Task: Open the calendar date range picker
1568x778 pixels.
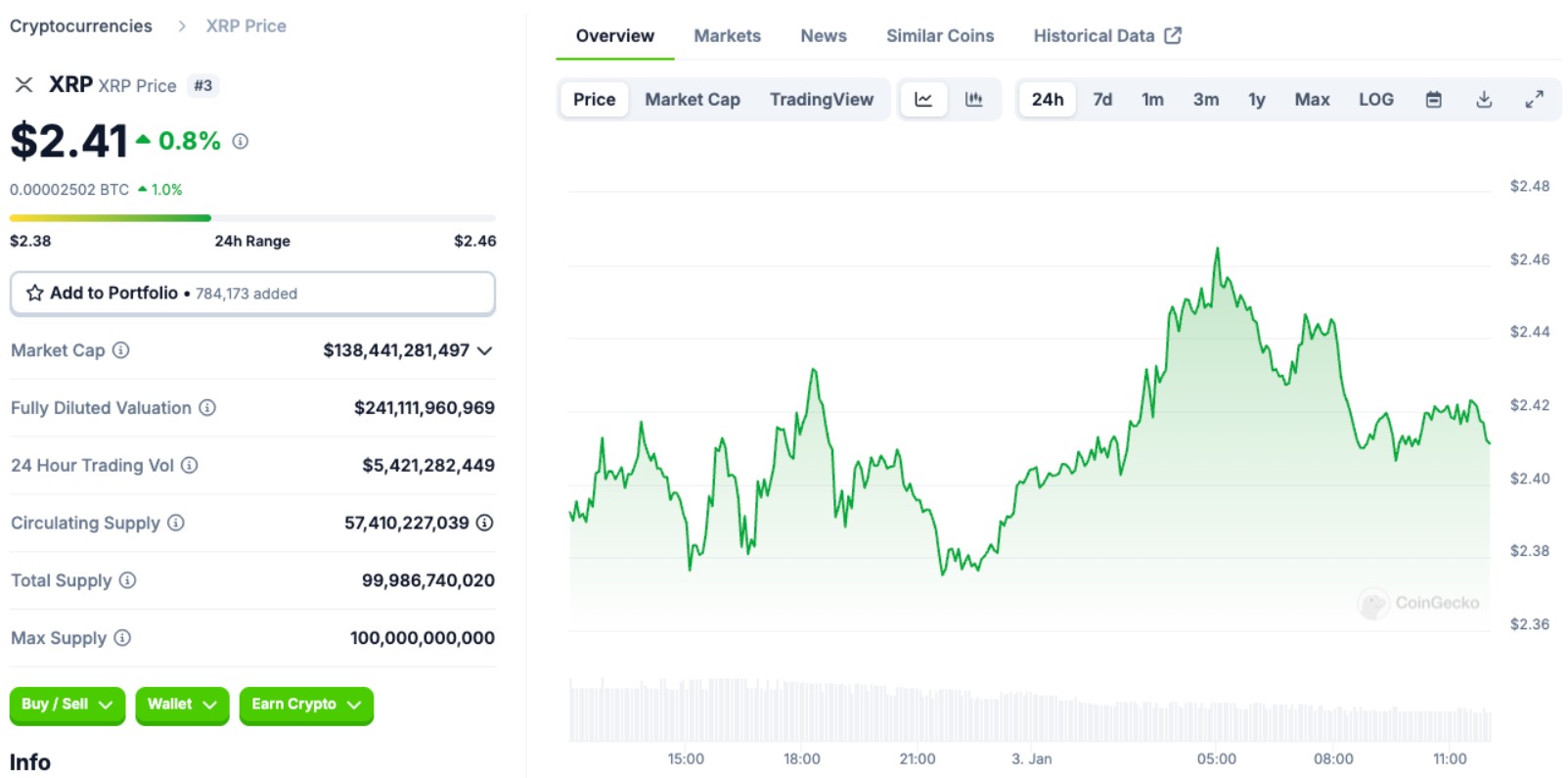Action: click(1433, 99)
